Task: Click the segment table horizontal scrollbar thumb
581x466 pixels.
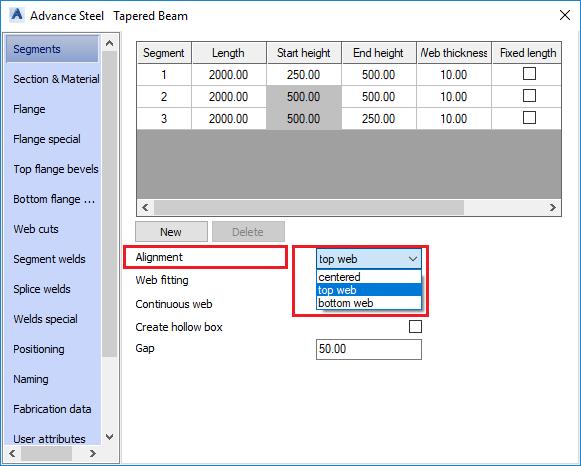Action: (309, 207)
